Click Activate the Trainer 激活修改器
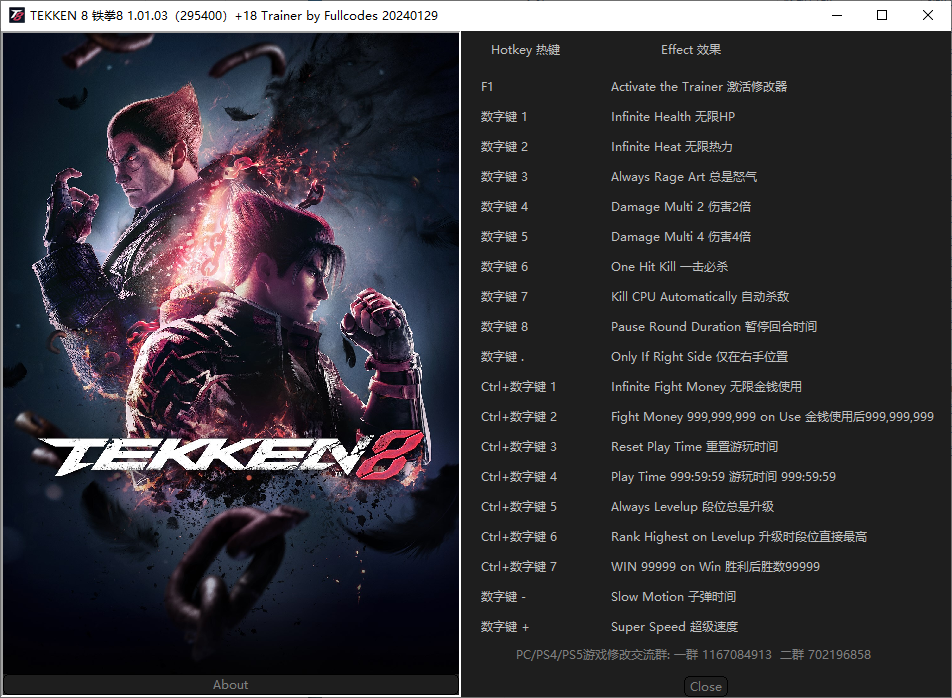Screen dimensions: 952x698 699,87
